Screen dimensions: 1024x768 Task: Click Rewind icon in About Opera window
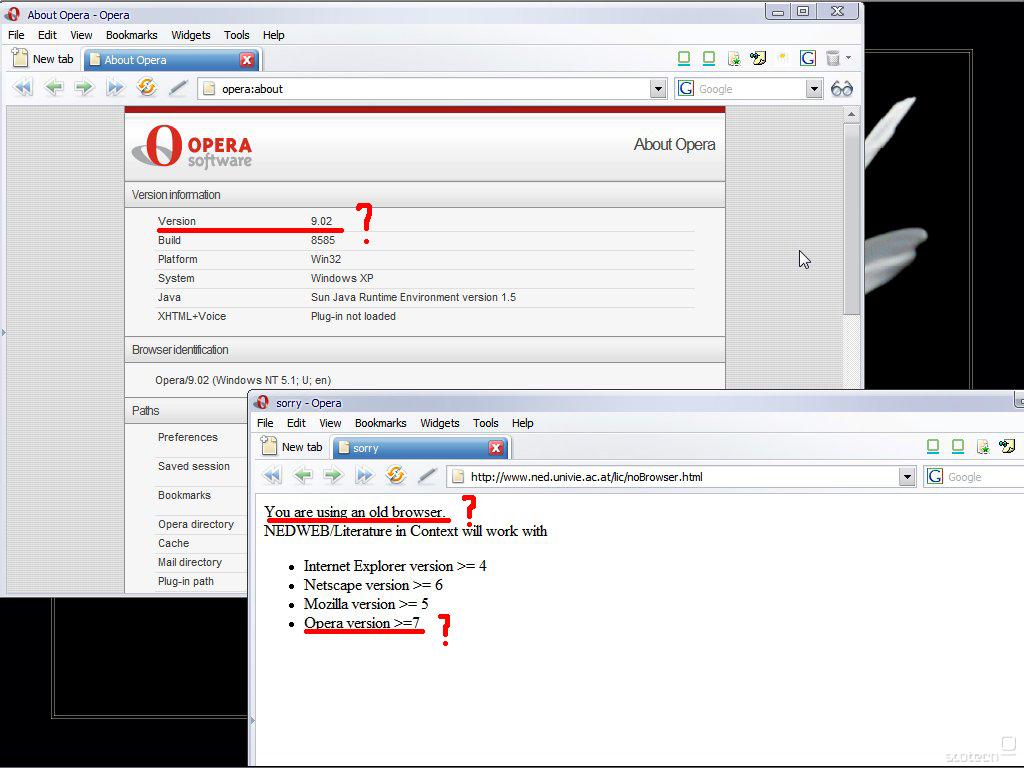pyautogui.click(x=23, y=88)
